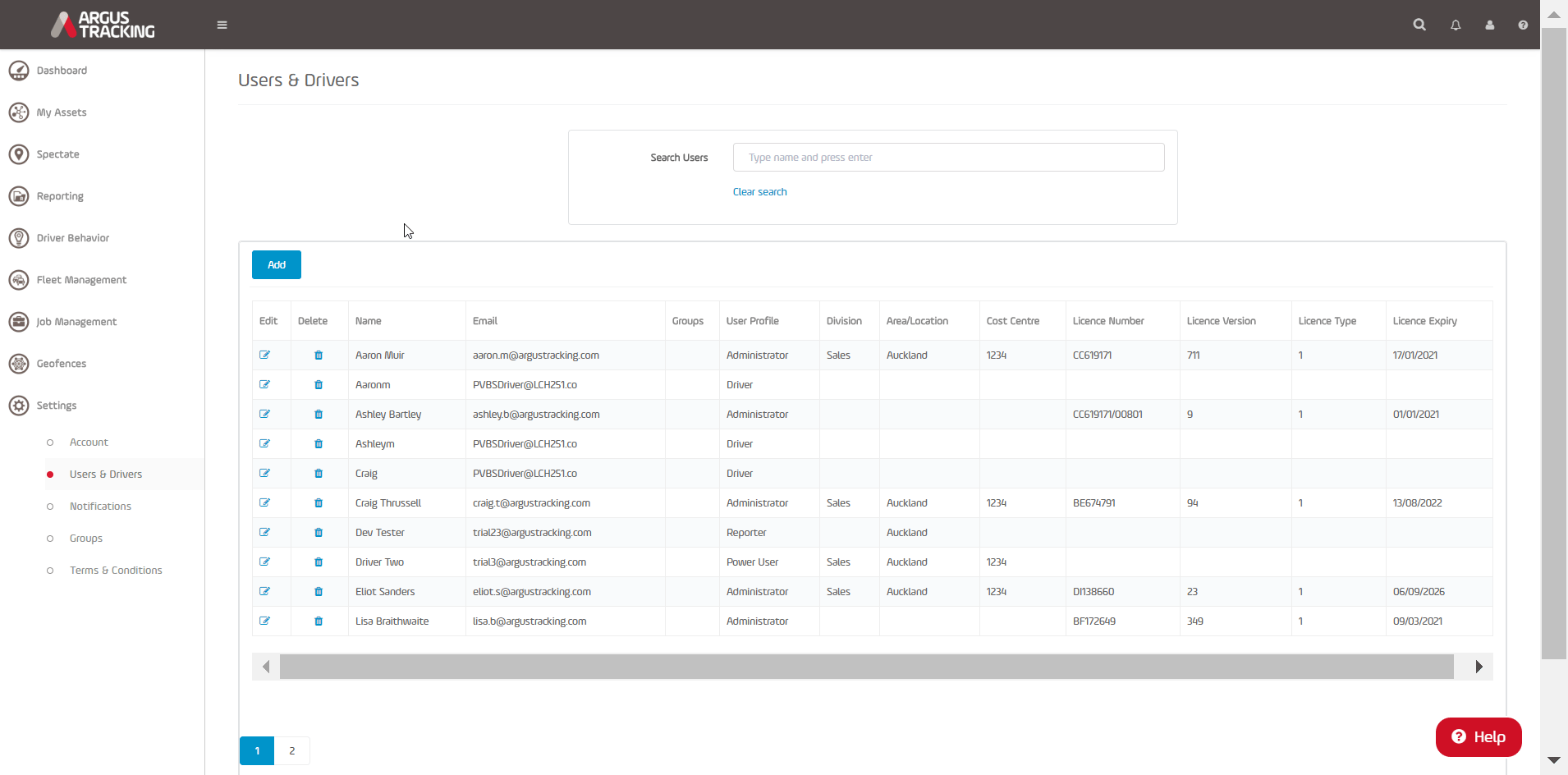Edit user Dev Tester
1568x775 pixels.
(x=264, y=533)
